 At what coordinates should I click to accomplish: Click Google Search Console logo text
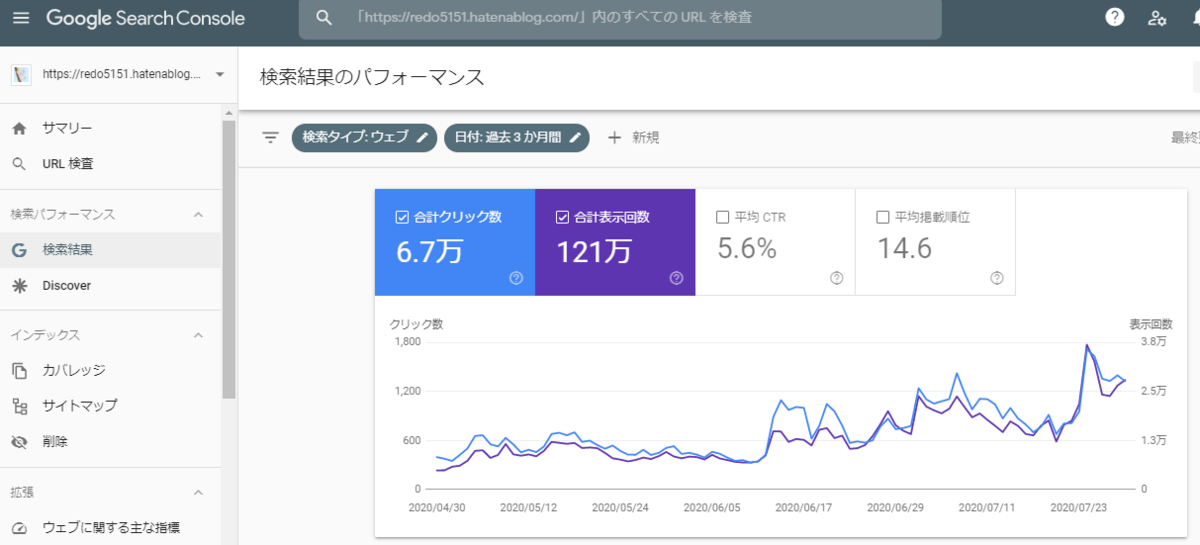click(x=145, y=18)
